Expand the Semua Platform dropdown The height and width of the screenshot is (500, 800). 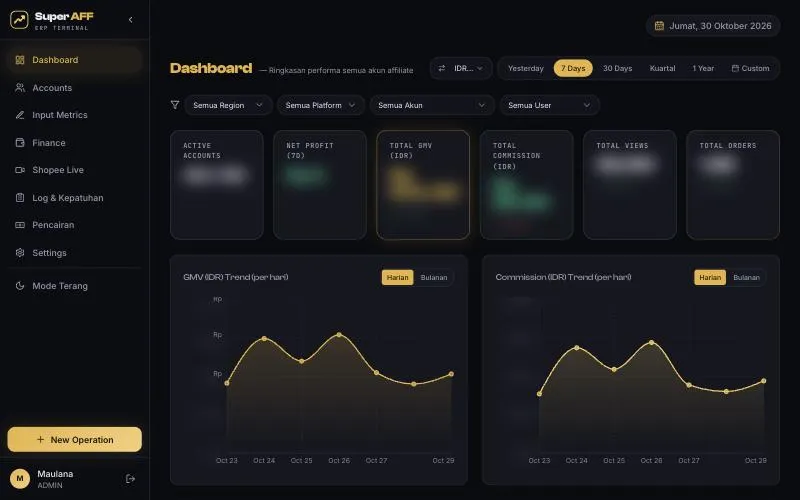(x=320, y=105)
